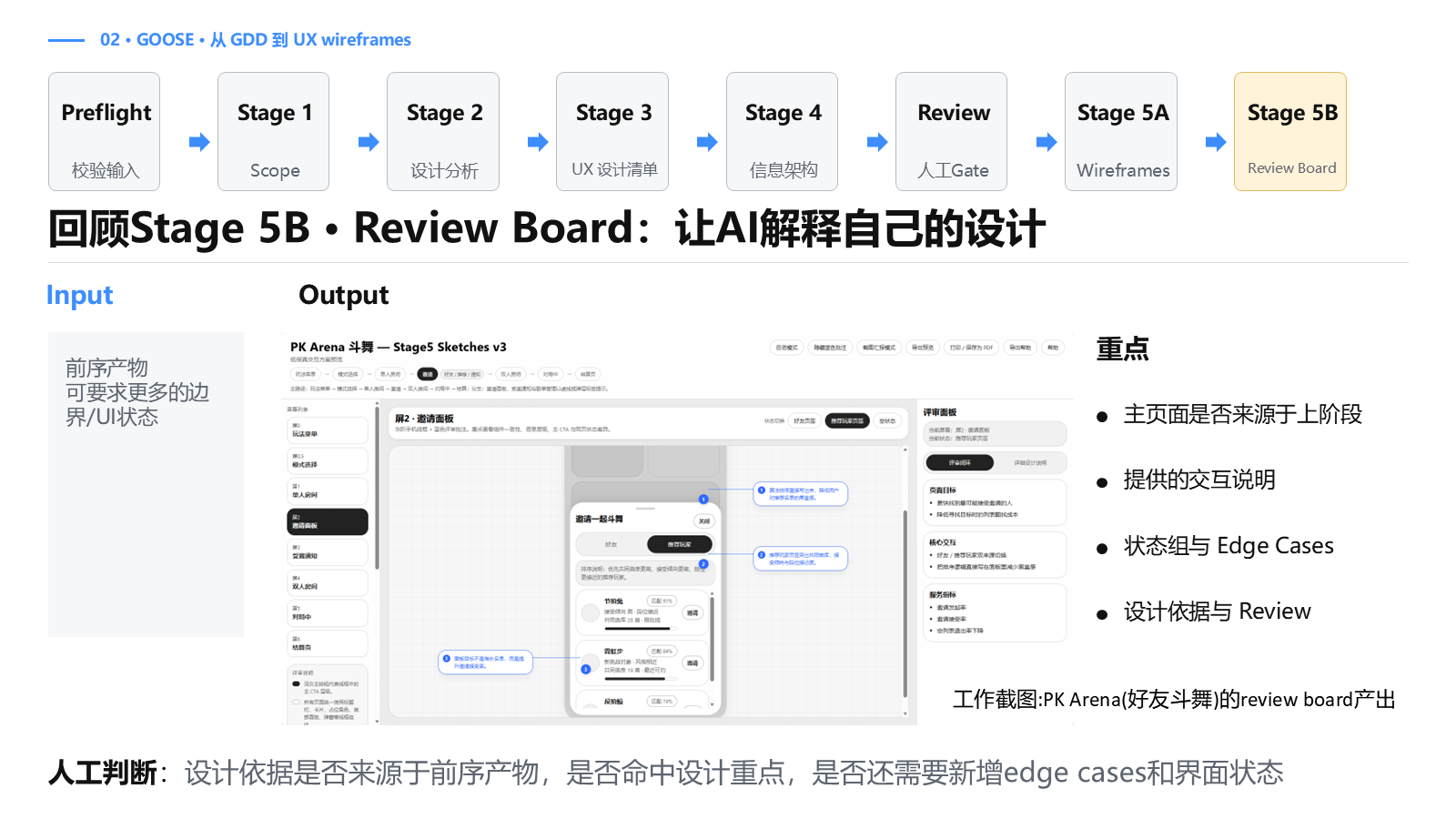1456x819 pixels.
Task: Open the Stage 5B Review Board box
Action: coord(1290,131)
